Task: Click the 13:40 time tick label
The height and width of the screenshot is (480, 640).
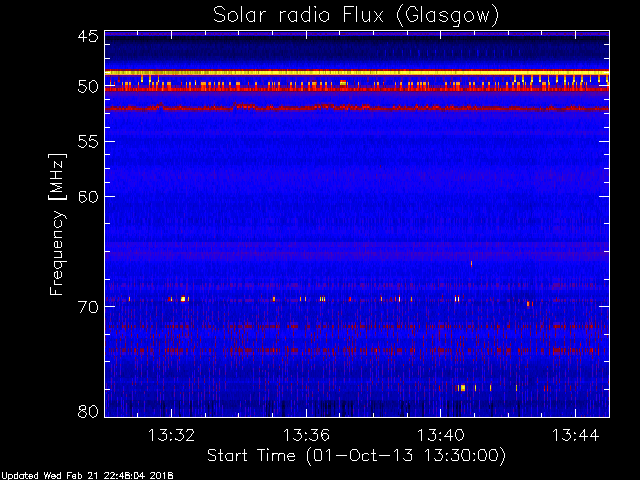Action: [x=440, y=435]
